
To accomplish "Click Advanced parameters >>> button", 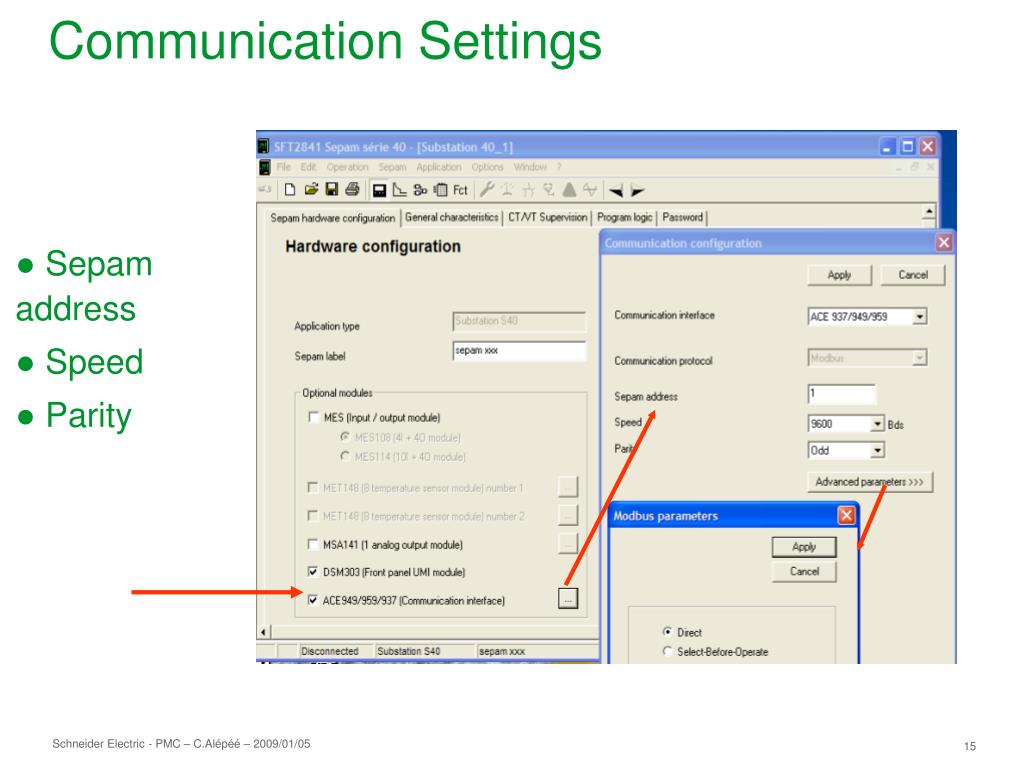I will [870, 482].
